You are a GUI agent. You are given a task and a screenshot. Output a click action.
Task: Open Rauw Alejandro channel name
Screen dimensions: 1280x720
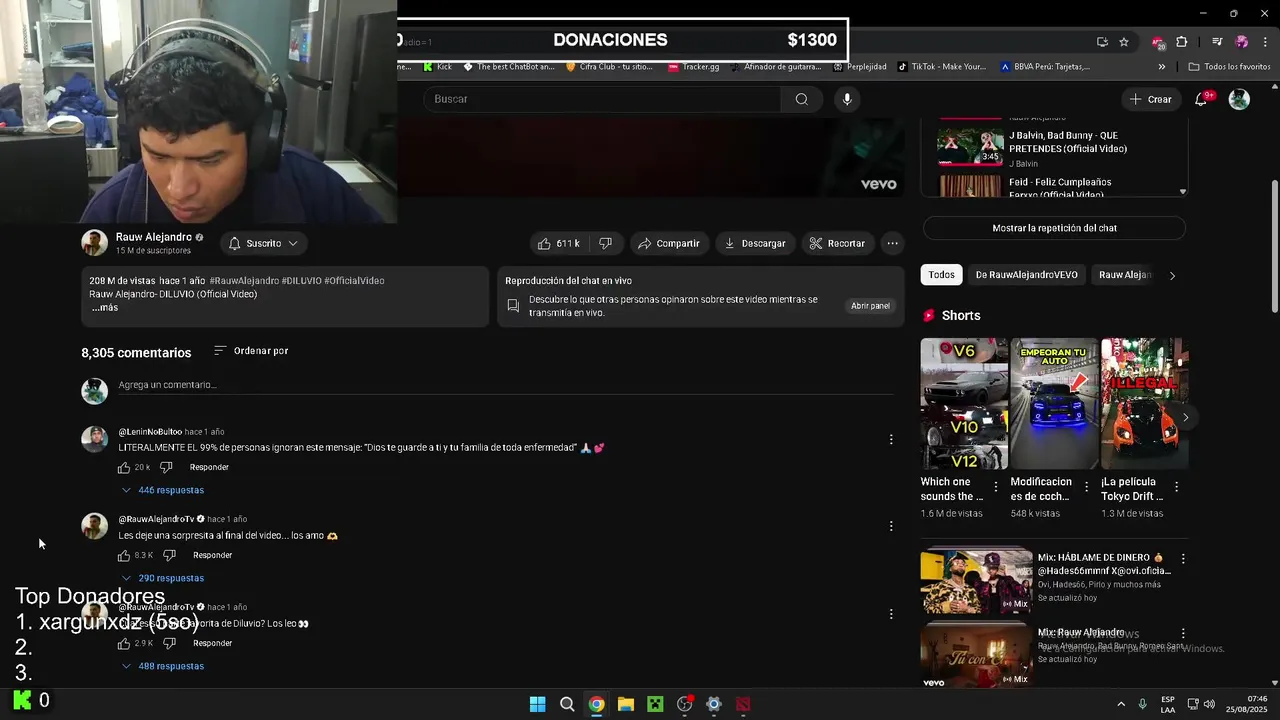(x=153, y=237)
